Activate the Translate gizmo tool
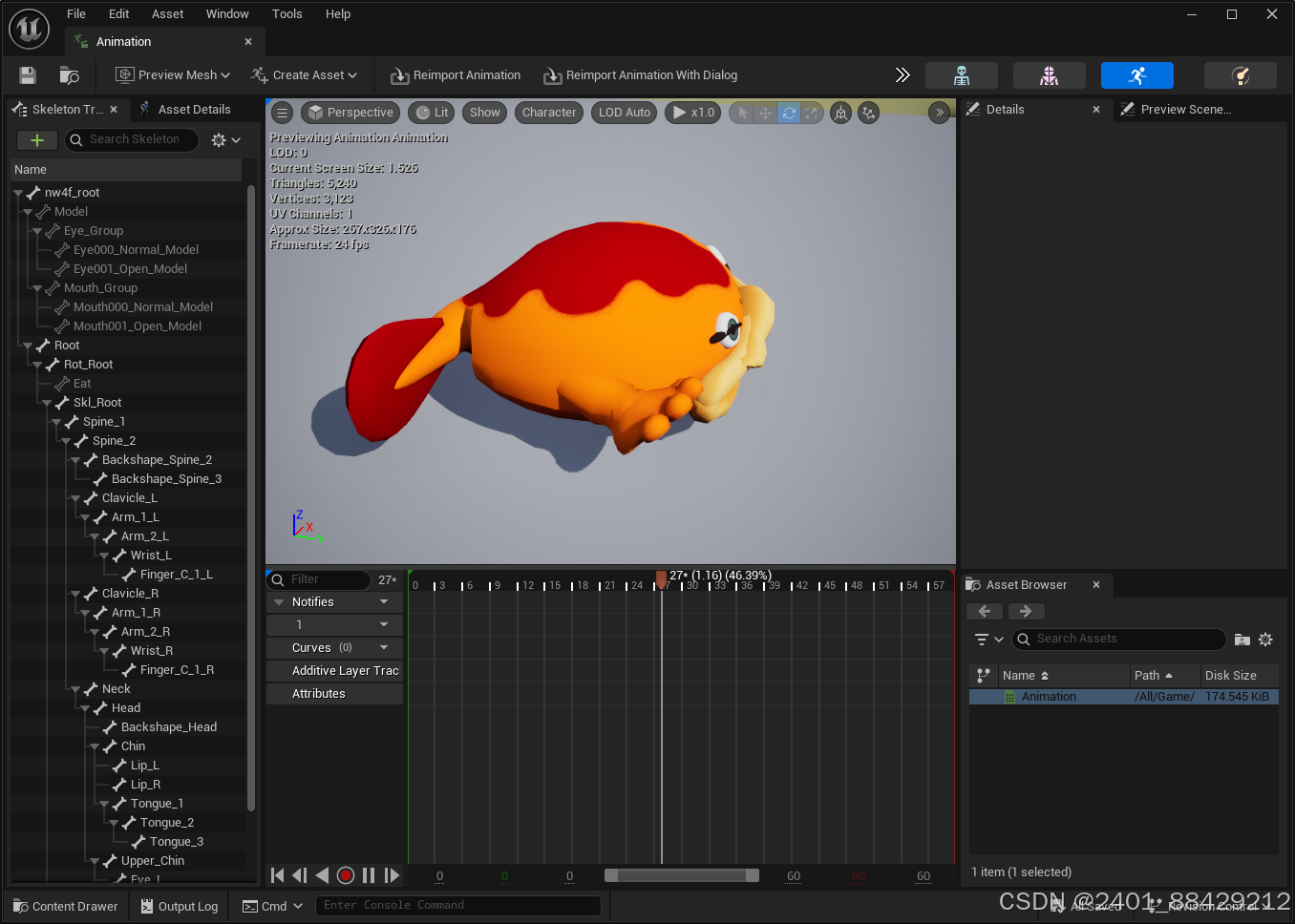 point(765,113)
